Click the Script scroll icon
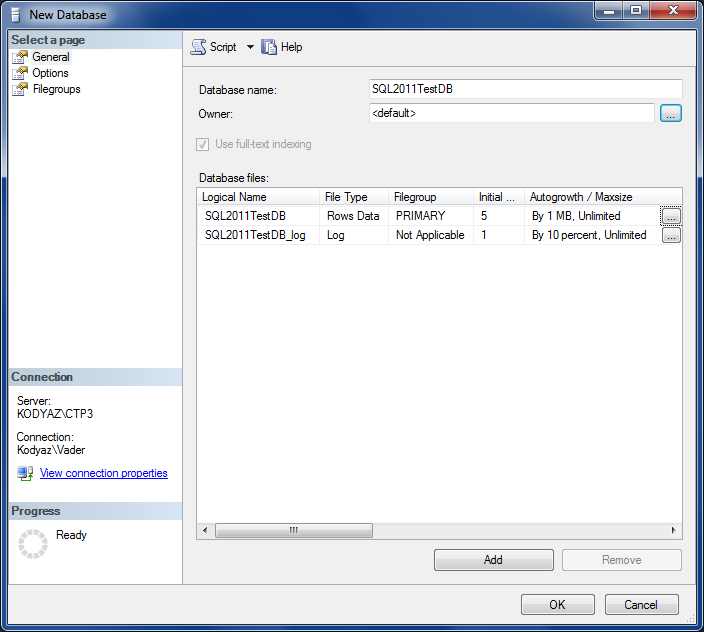 (x=198, y=47)
